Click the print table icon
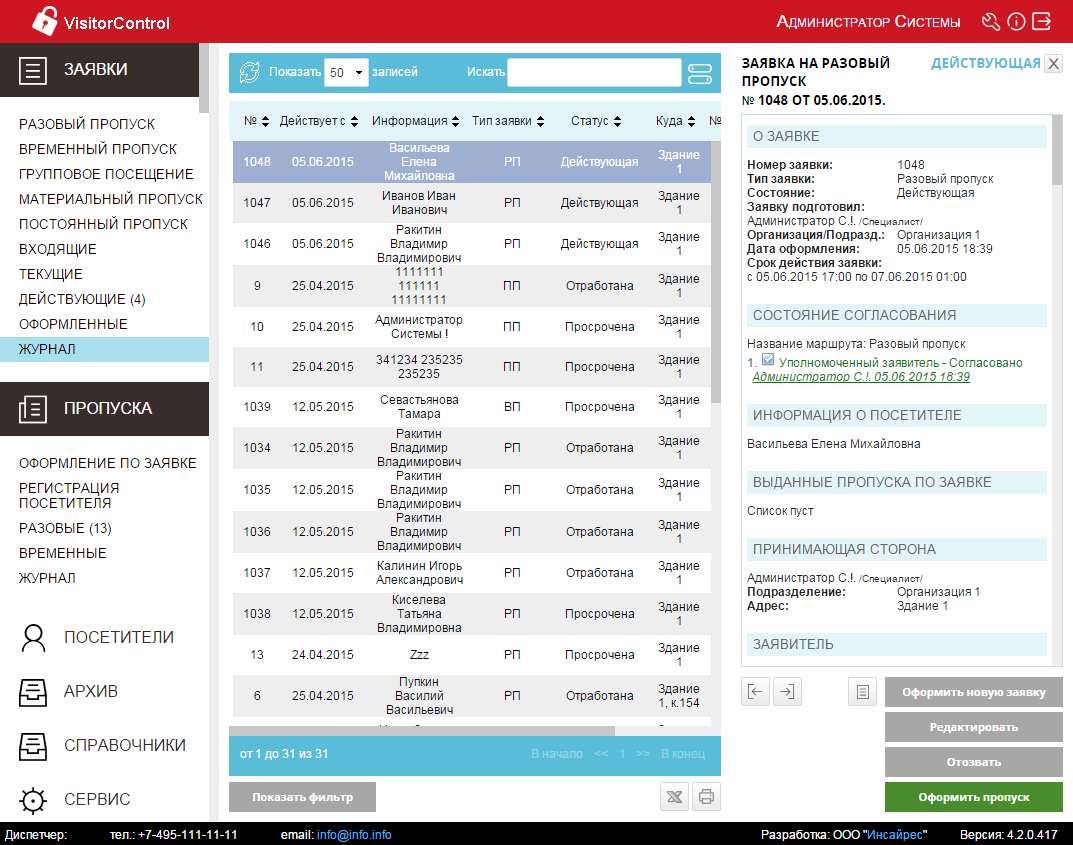The width and height of the screenshot is (1073, 845). click(x=706, y=796)
